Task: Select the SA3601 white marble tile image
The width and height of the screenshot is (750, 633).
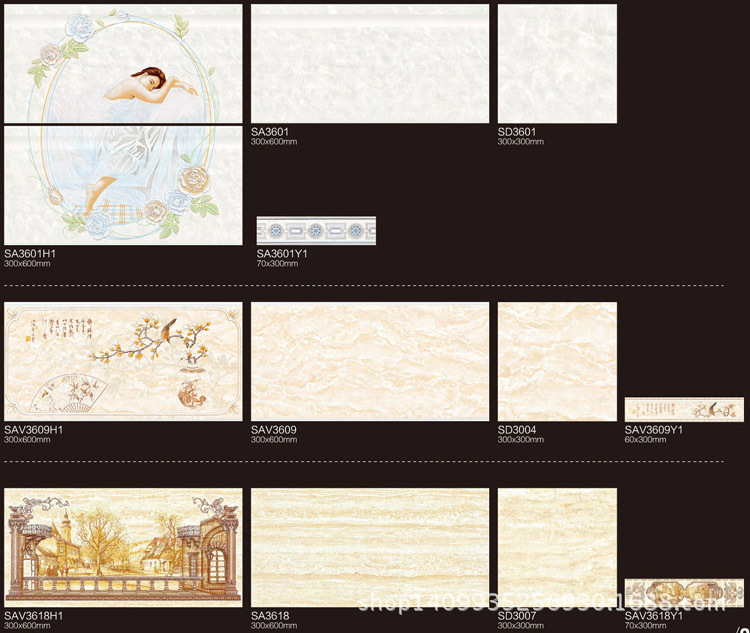Action: (x=370, y=64)
